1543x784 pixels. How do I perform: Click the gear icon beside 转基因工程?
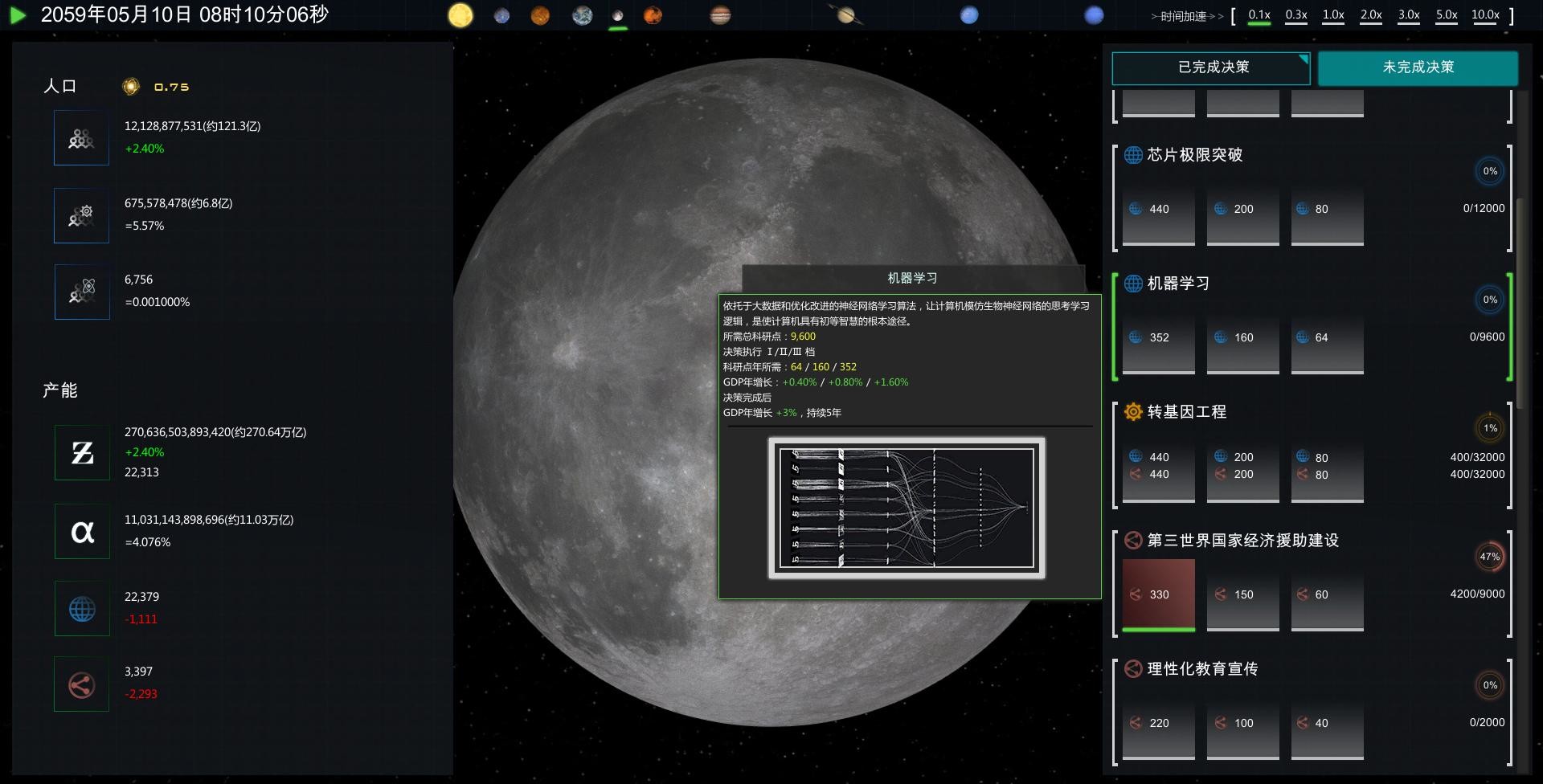pos(1132,411)
